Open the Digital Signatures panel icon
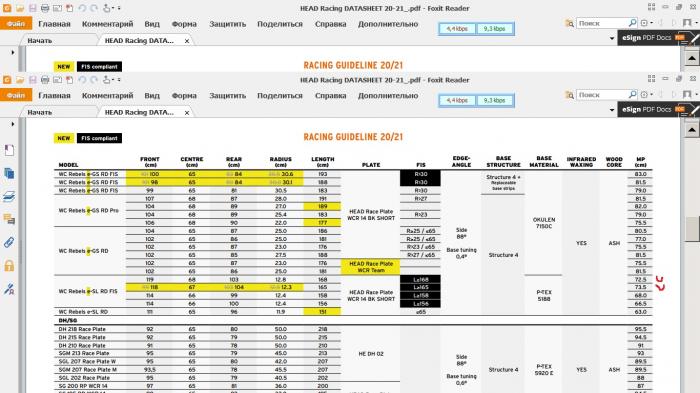The width and height of the screenshot is (700, 393). pyautogui.click(x=9, y=289)
